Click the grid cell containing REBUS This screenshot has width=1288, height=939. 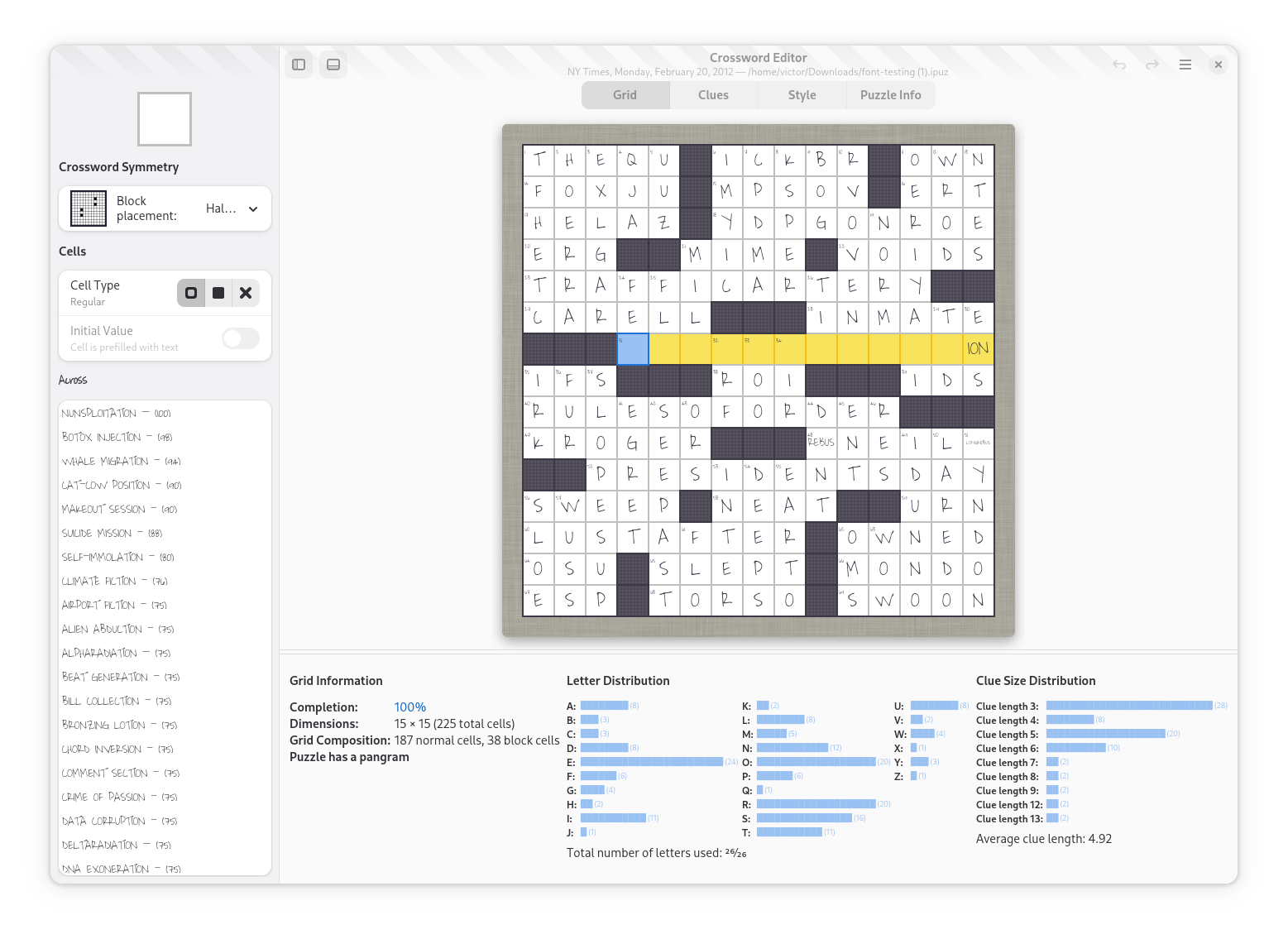[x=821, y=443]
